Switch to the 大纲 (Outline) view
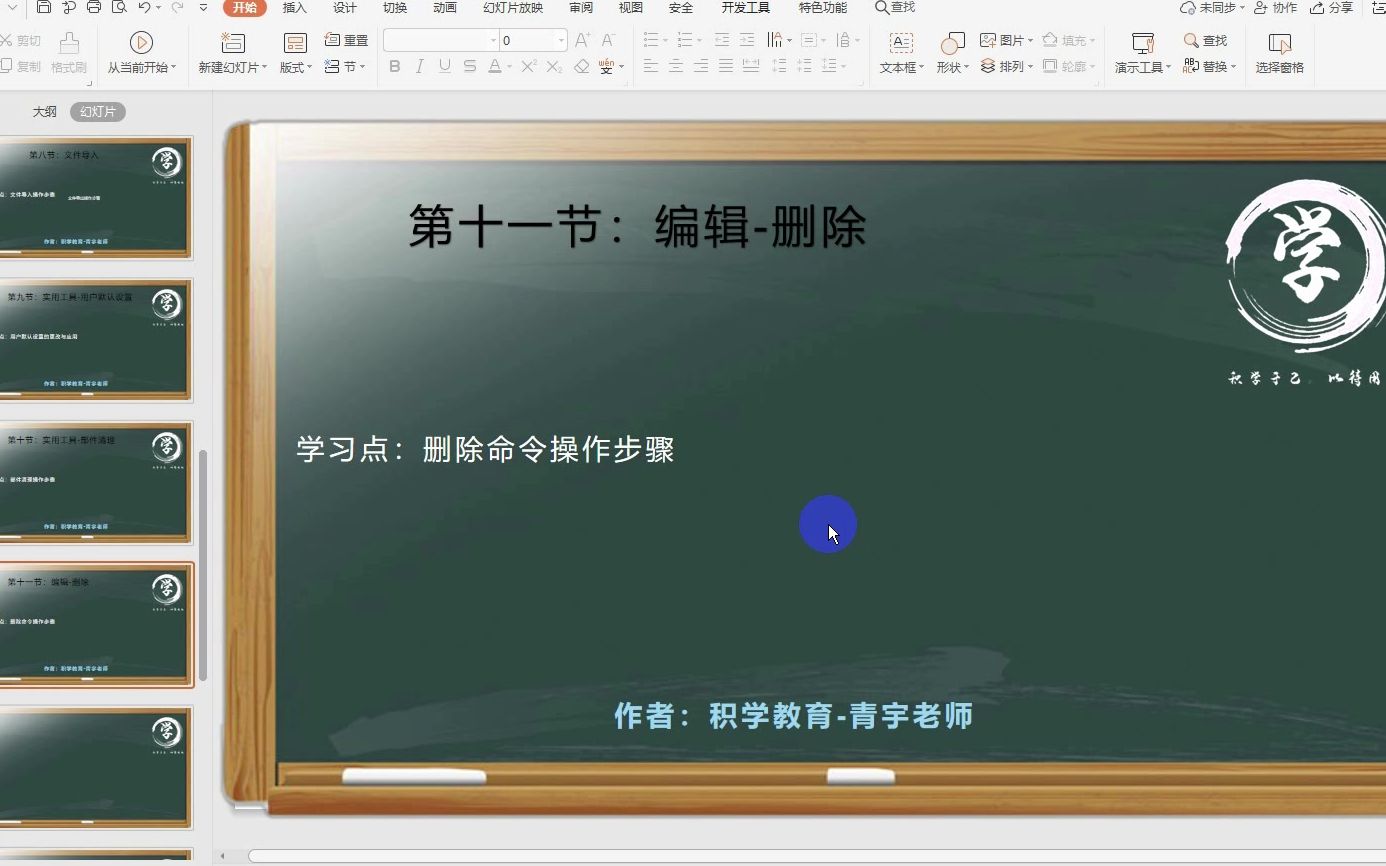The image size is (1386, 866). (x=44, y=111)
